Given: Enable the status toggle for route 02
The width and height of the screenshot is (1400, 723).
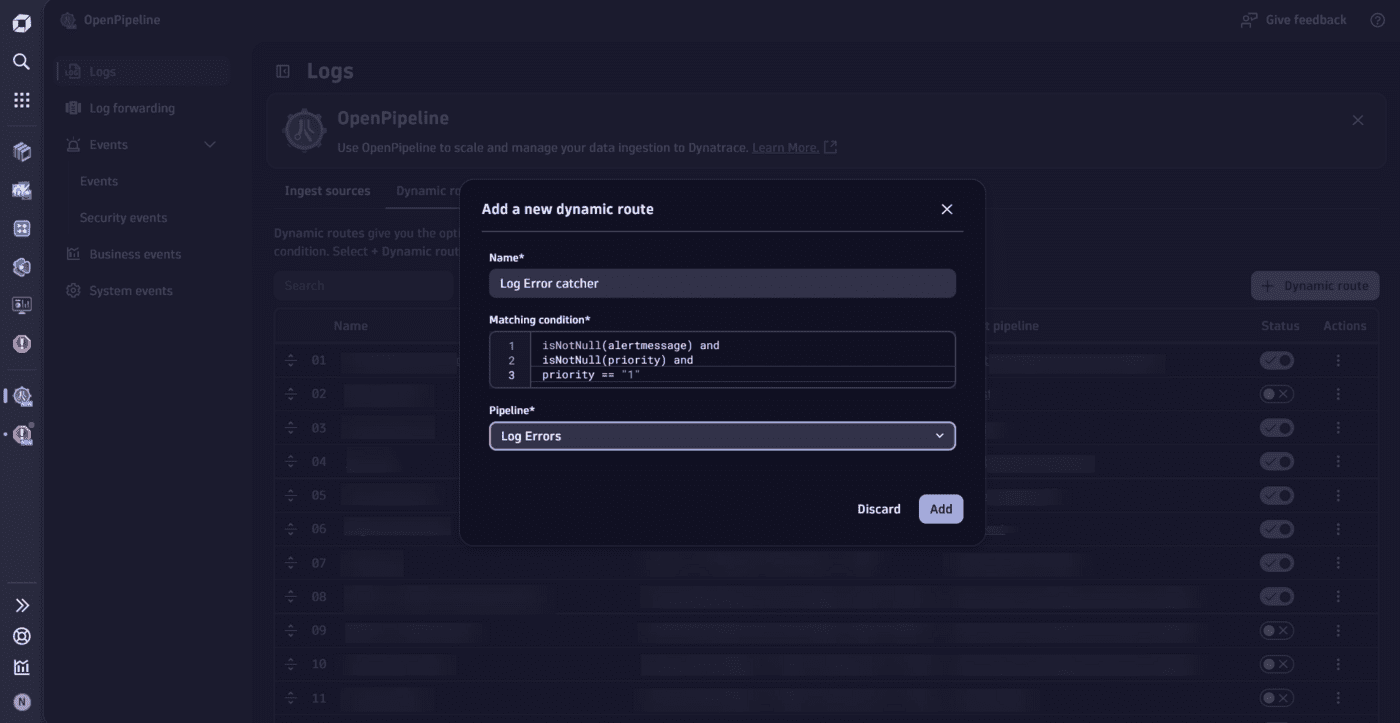Looking at the screenshot, I should pos(1277,394).
